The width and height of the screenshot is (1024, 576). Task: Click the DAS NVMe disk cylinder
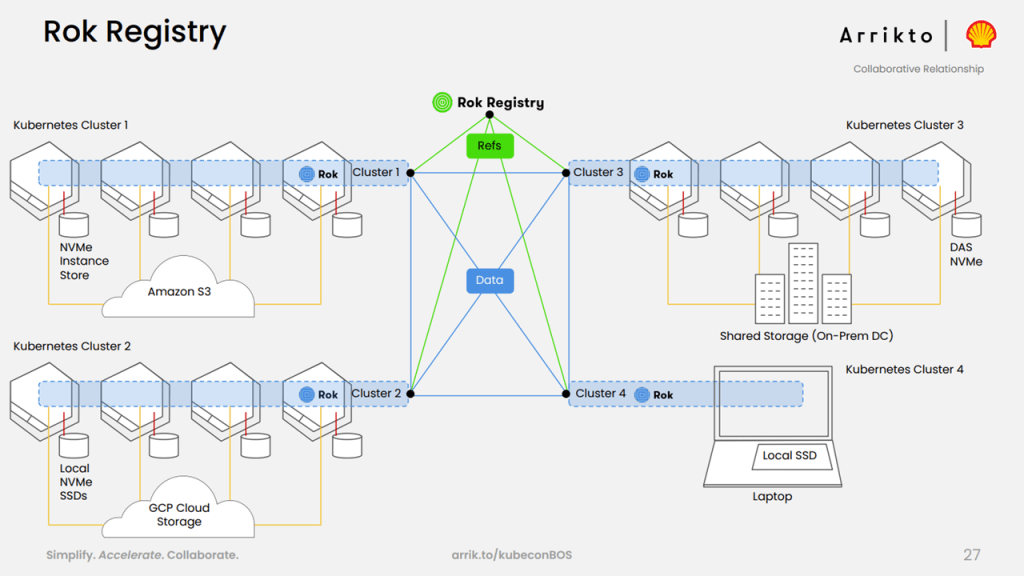pos(966,225)
